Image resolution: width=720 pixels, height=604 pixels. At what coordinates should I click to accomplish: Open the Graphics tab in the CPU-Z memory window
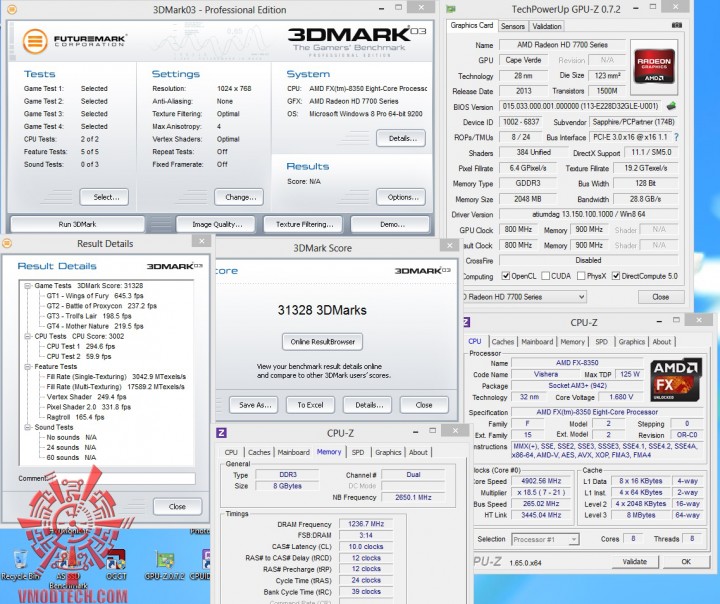click(388, 452)
